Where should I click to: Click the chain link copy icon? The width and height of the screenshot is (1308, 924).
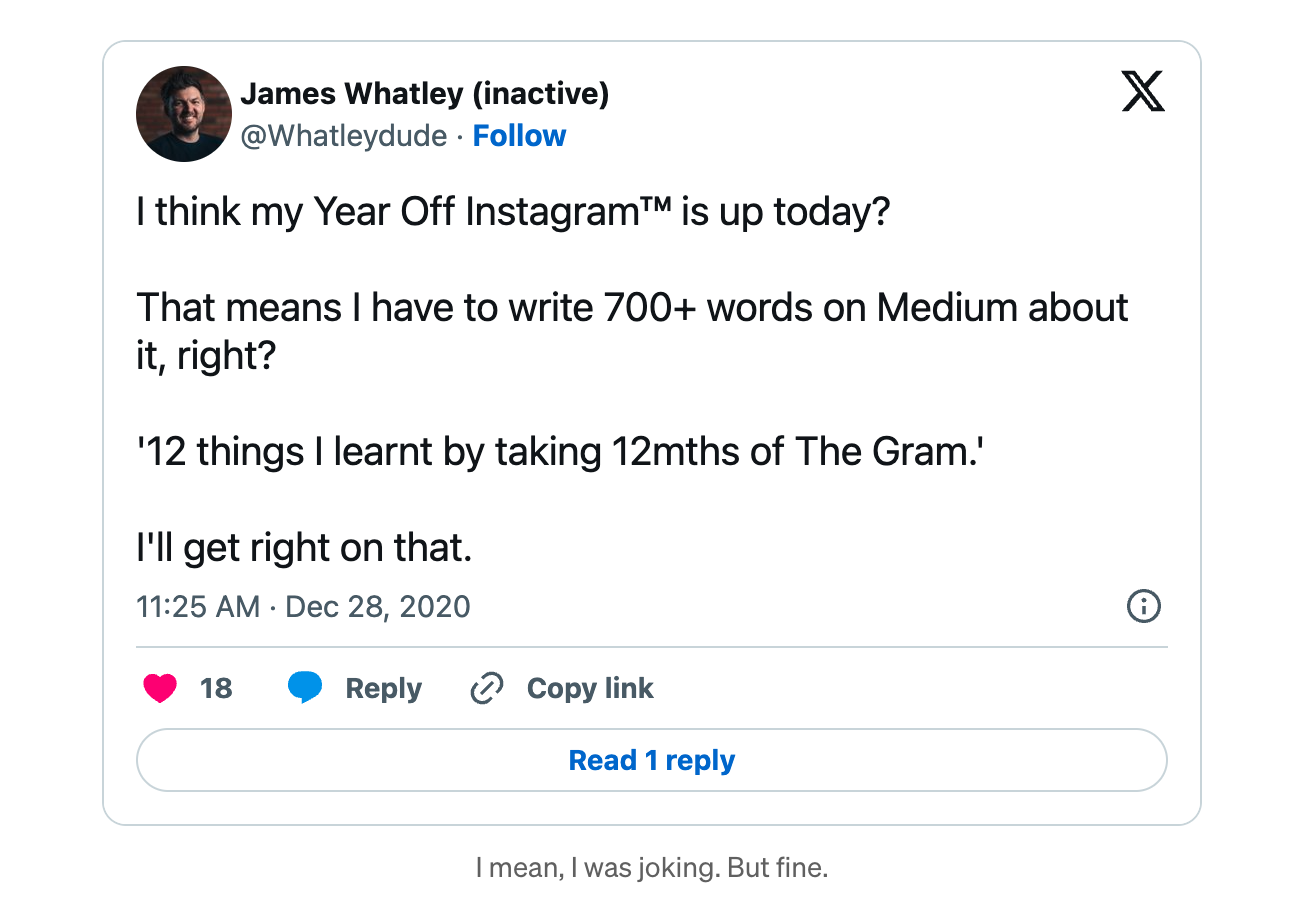click(486, 689)
